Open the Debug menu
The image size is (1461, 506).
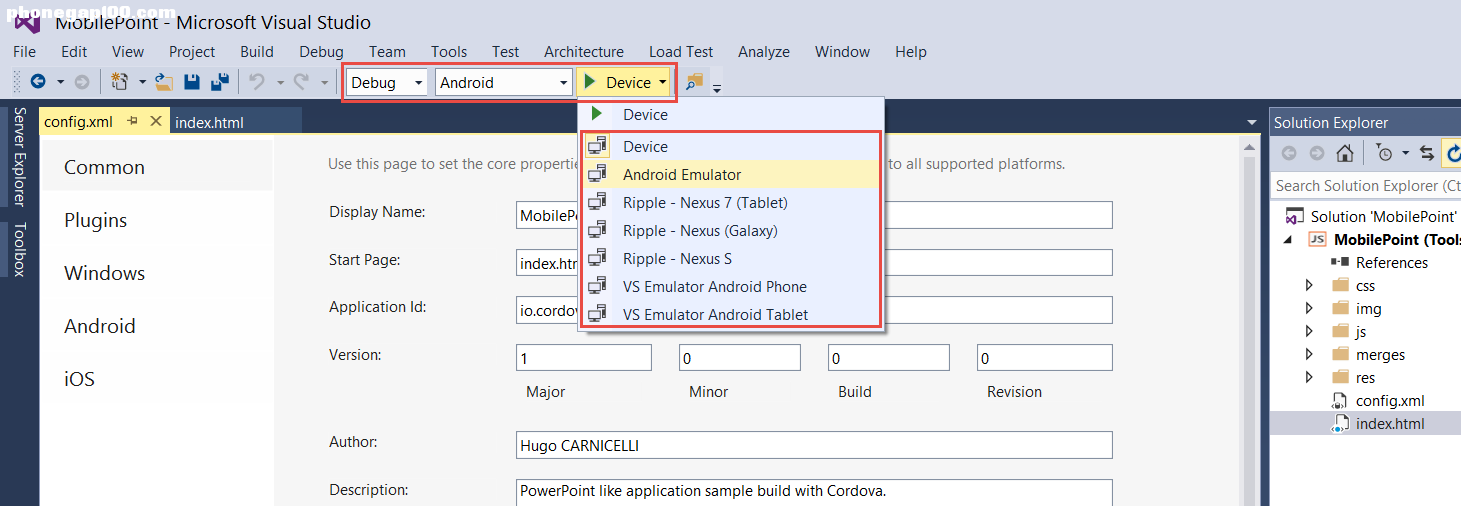click(321, 51)
